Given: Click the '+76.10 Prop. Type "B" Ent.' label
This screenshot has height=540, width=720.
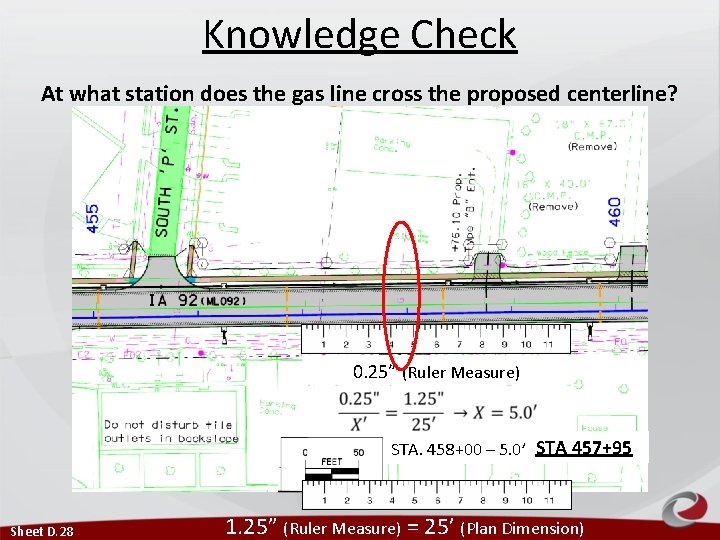Looking at the screenshot, I should (463, 208).
